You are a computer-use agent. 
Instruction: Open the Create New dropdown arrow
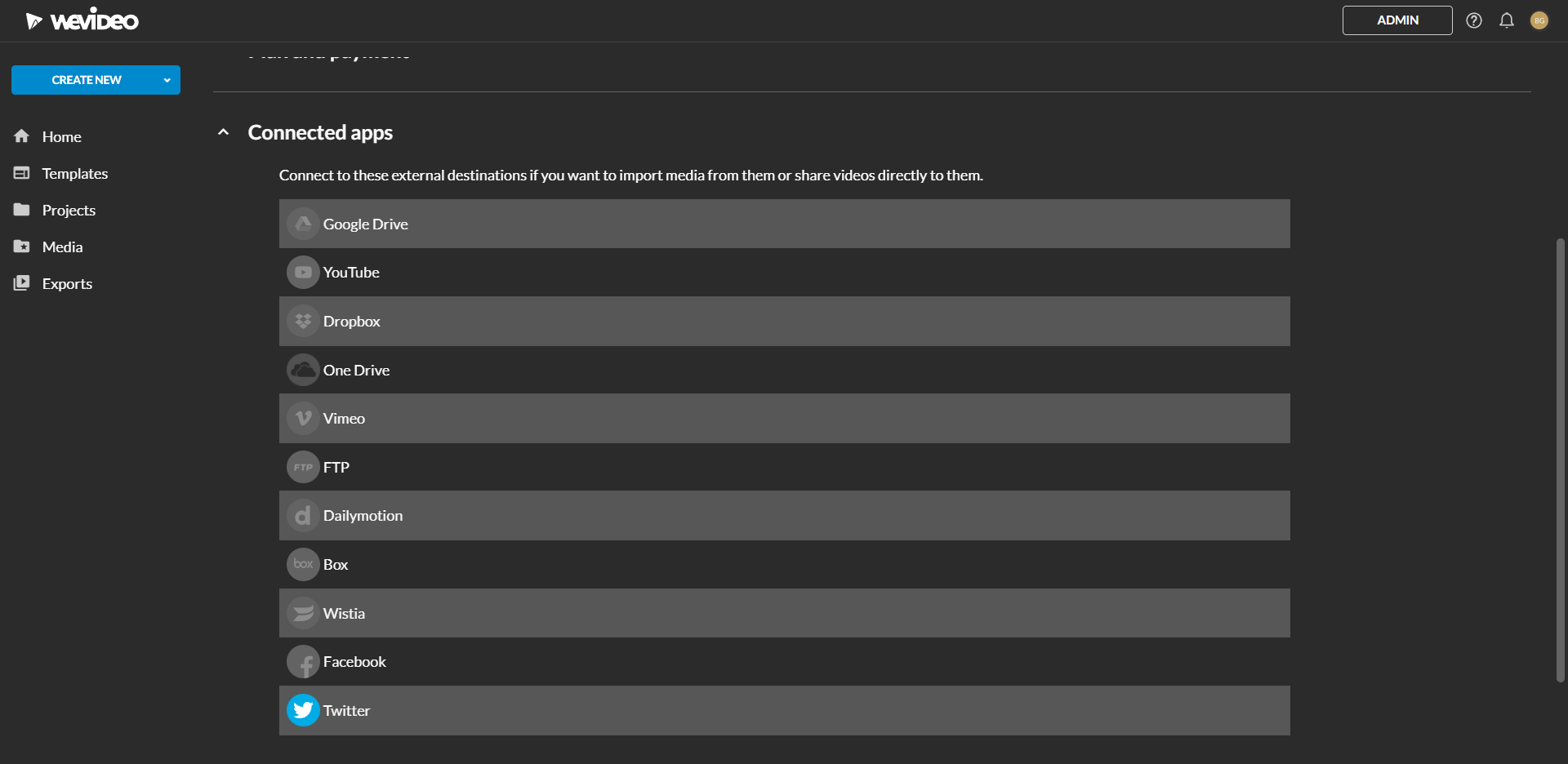point(167,80)
